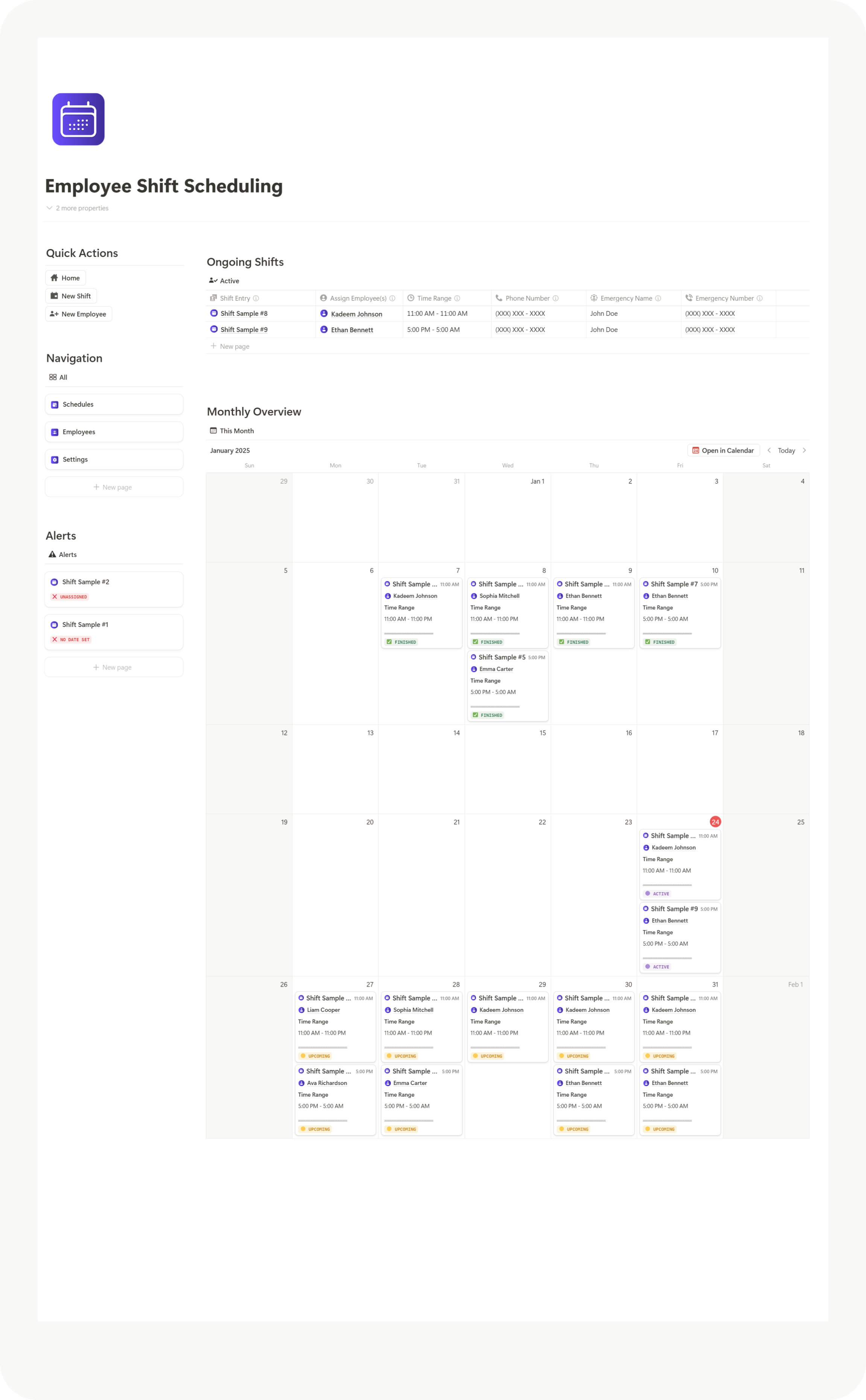Open Shift Sample #9 in Ongoing Shifts table
Image resolution: width=866 pixels, height=1400 pixels.
[x=244, y=329]
